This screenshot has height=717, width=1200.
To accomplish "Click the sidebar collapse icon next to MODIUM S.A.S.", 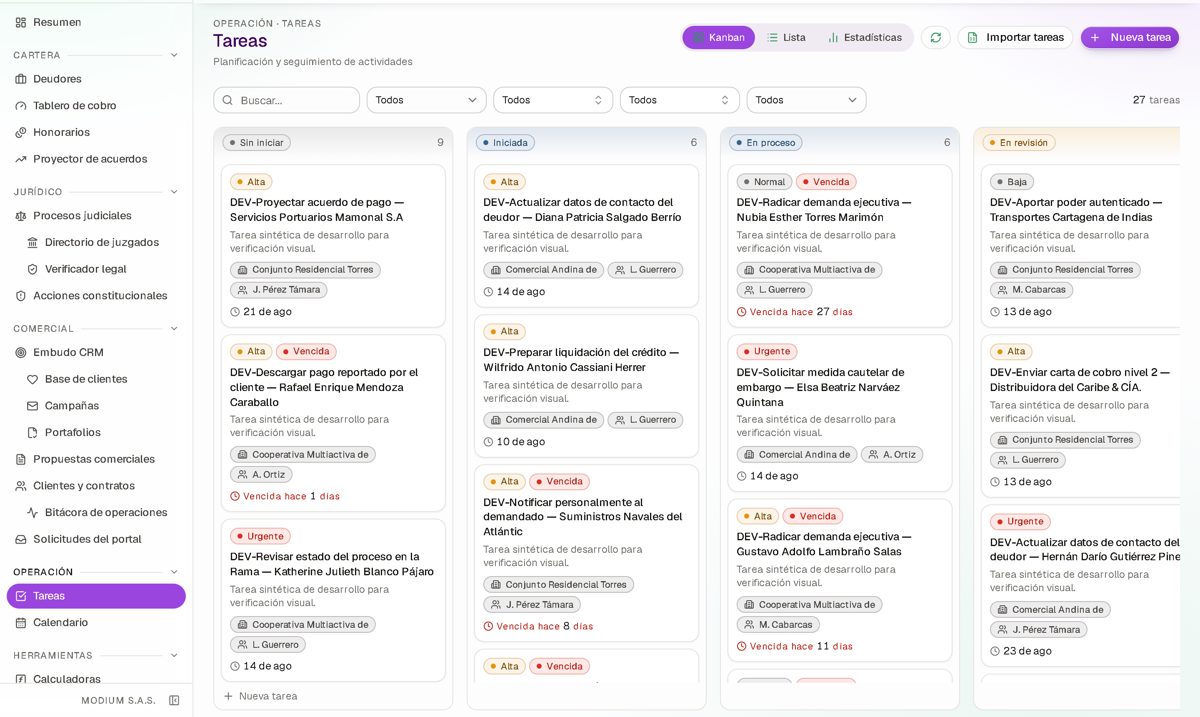I will [x=174, y=700].
